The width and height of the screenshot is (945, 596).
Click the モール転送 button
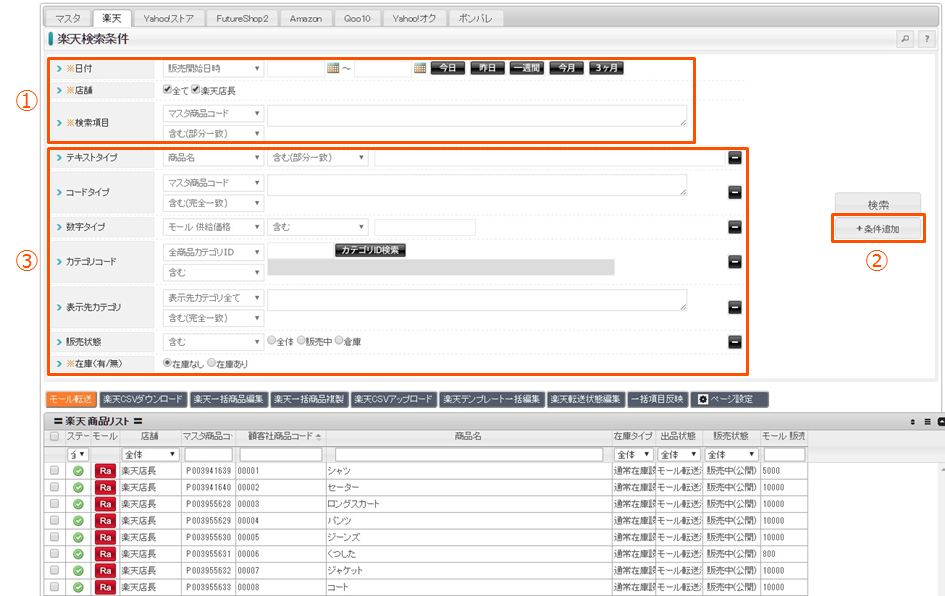(x=71, y=399)
